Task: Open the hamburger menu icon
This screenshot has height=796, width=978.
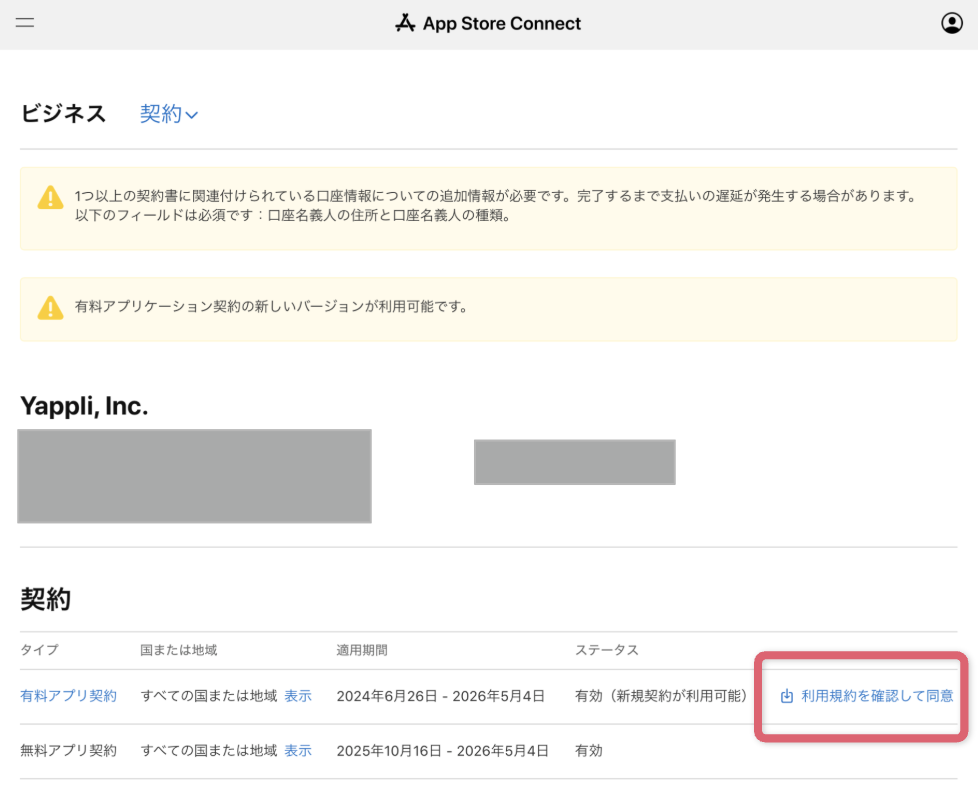Action: click(25, 23)
